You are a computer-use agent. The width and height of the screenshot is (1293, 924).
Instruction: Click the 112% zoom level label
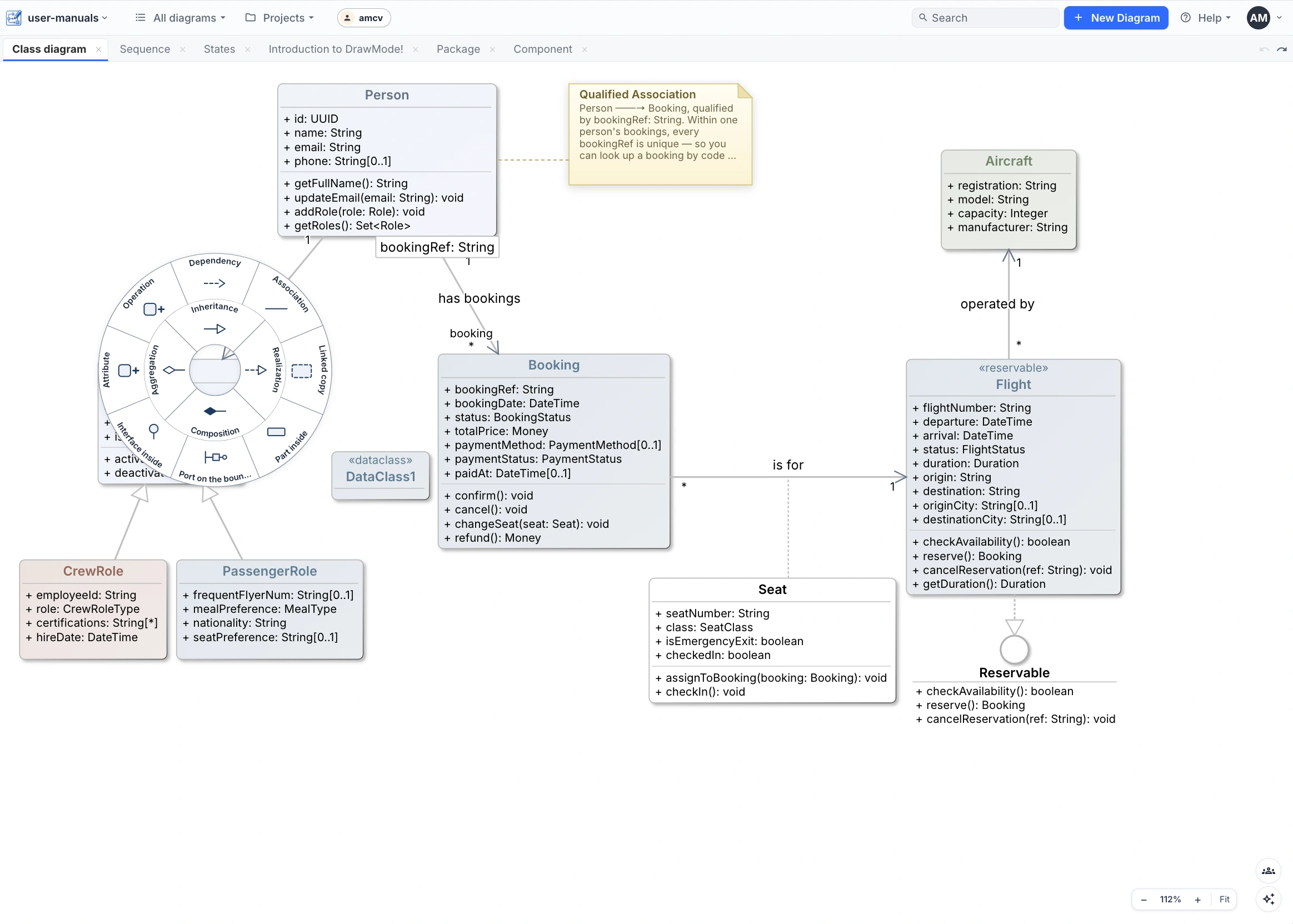coord(1170,900)
